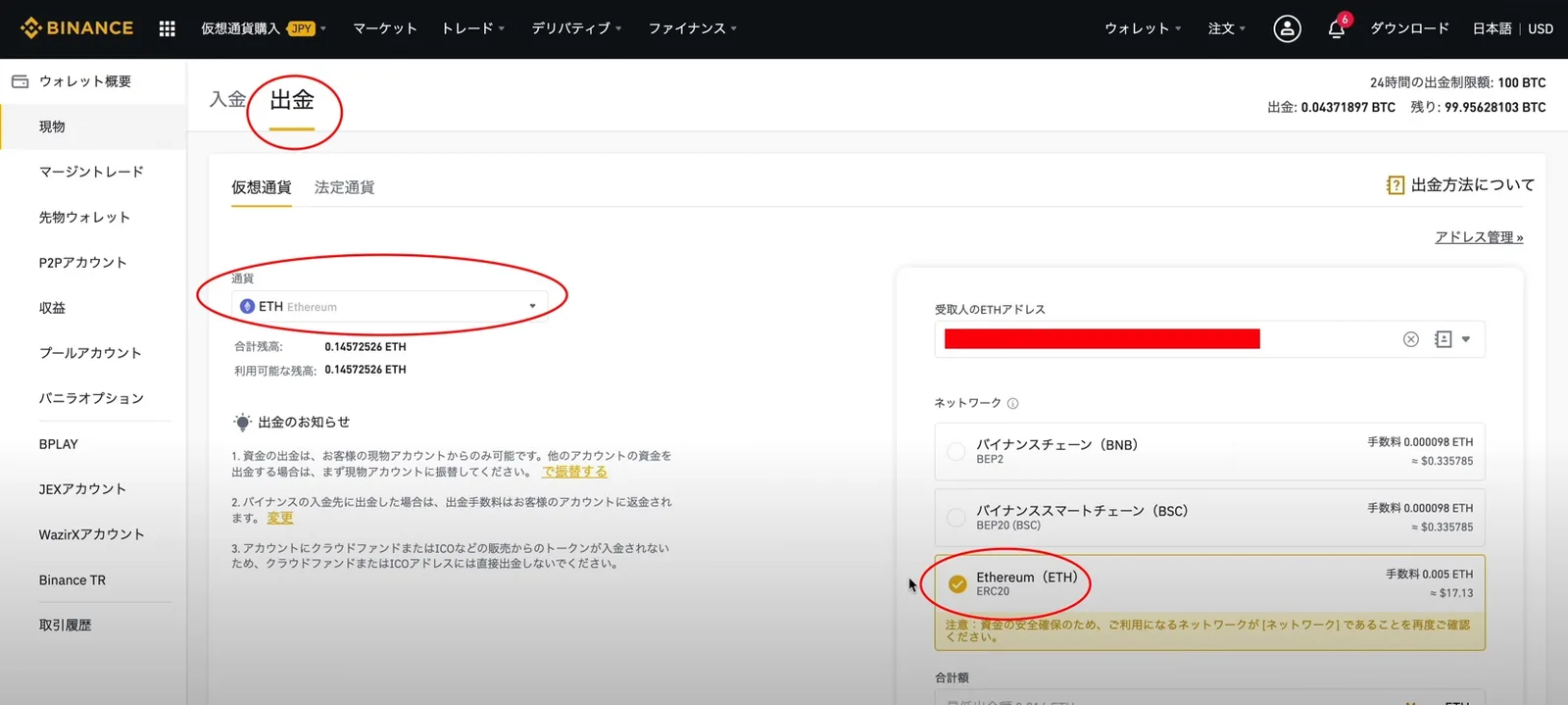Switch to the 入金 tab
The width and height of the screenshot is (1568, 705).
(x=227, y=99)
